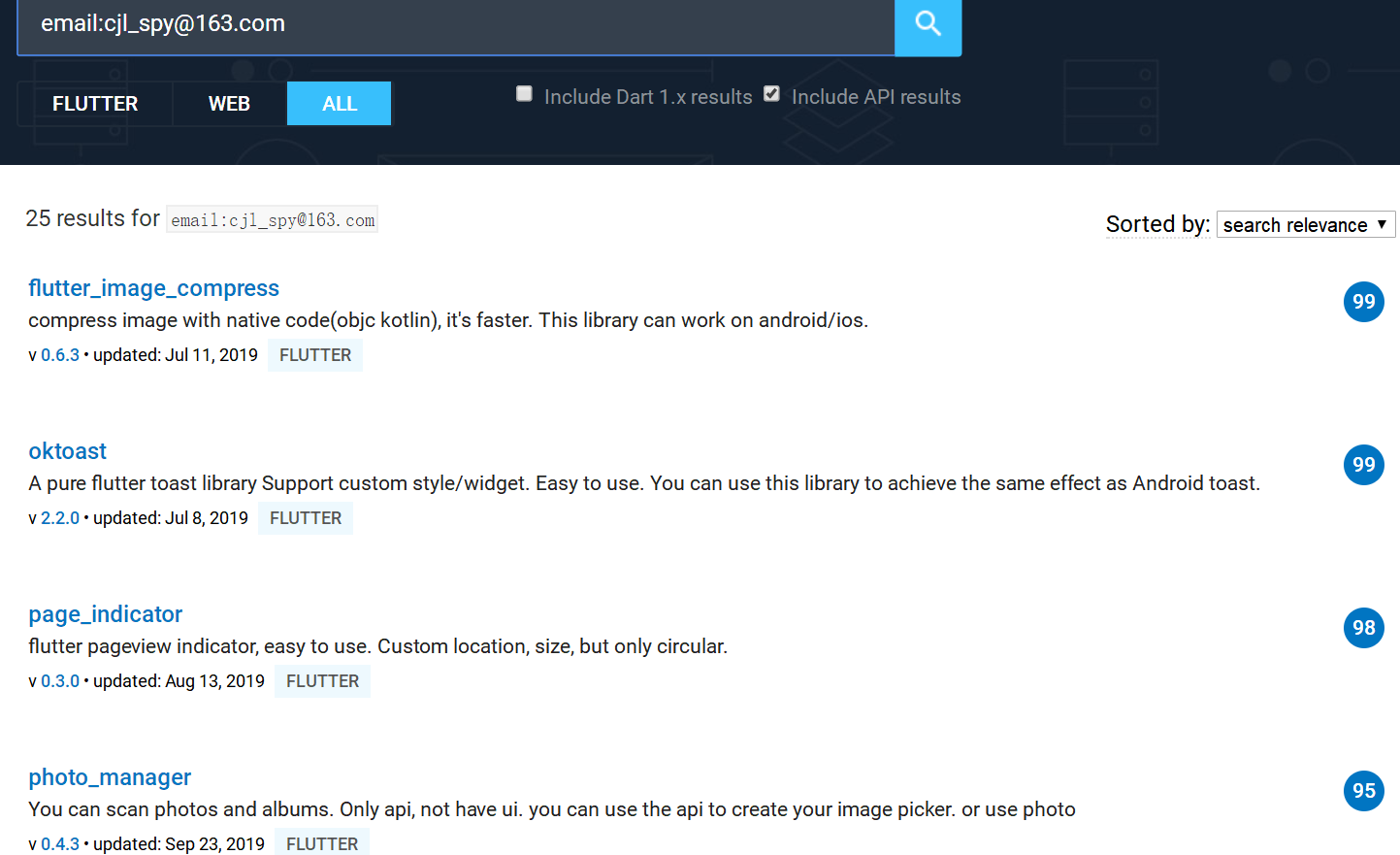Click the 98 score badge for page_indicator
This screenshot has width=1400, height=855.
(1364, 628)
